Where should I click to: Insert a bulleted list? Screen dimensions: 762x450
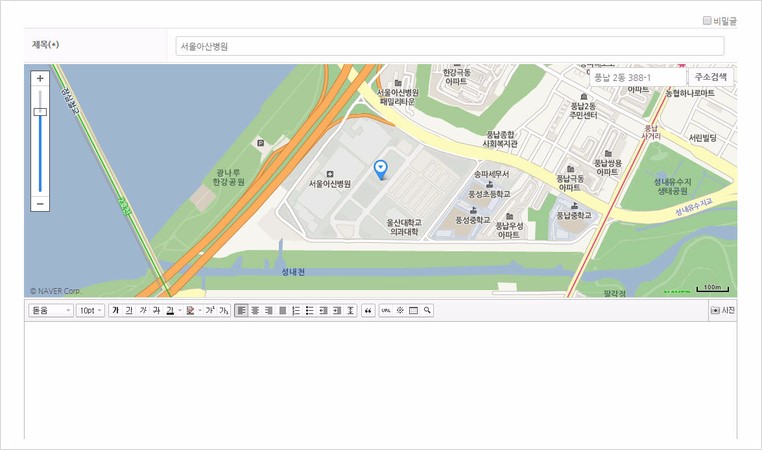310,311
